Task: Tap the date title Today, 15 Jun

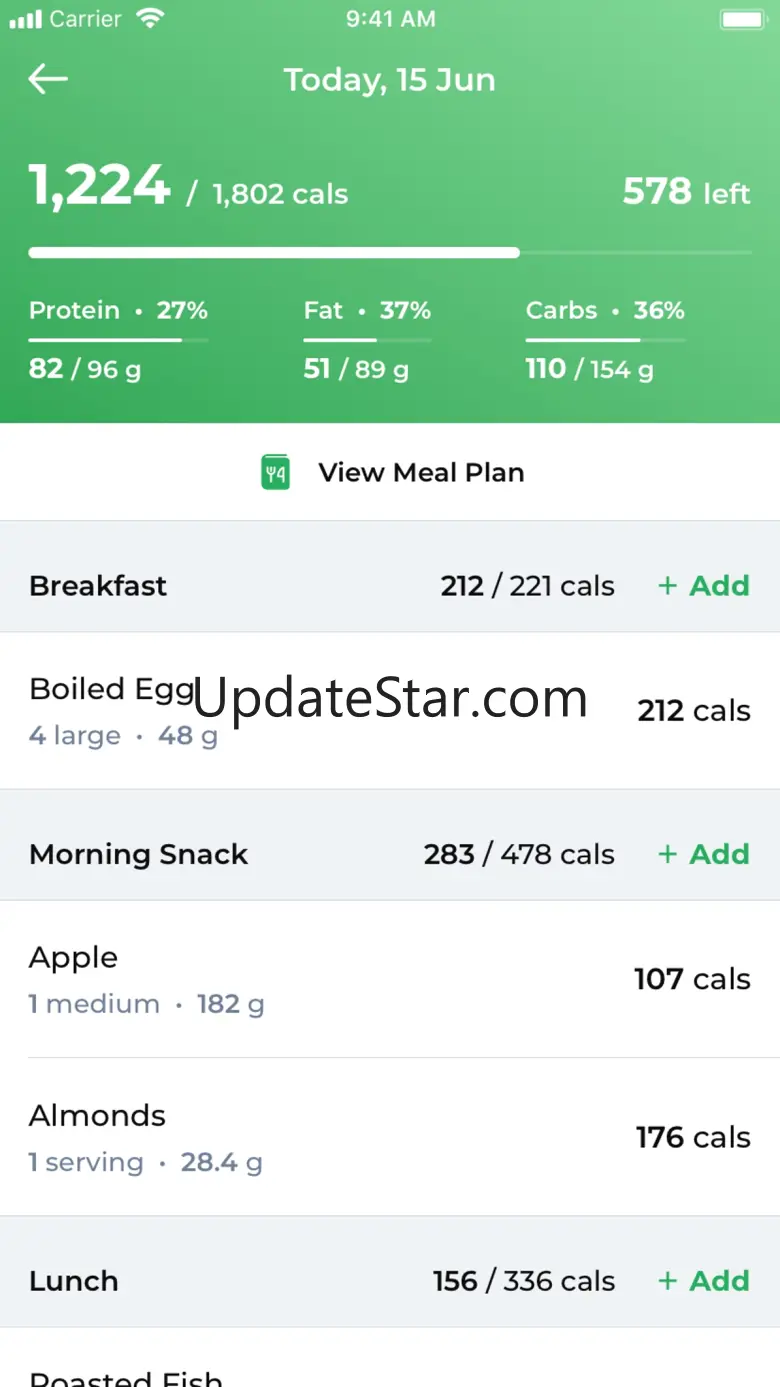Action: [x=389, y=80]
